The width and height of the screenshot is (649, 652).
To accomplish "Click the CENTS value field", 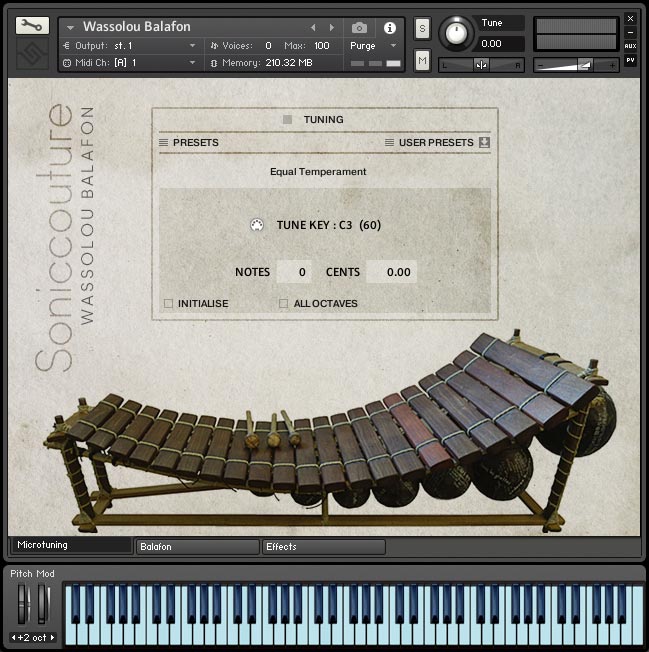I will pyautogui.click(x=391, y=272).
